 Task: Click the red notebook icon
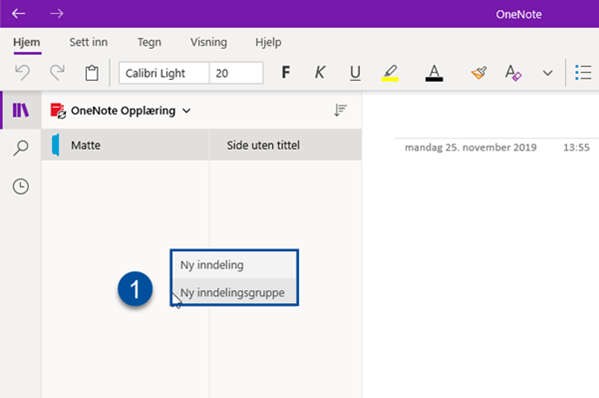[58, 111]
